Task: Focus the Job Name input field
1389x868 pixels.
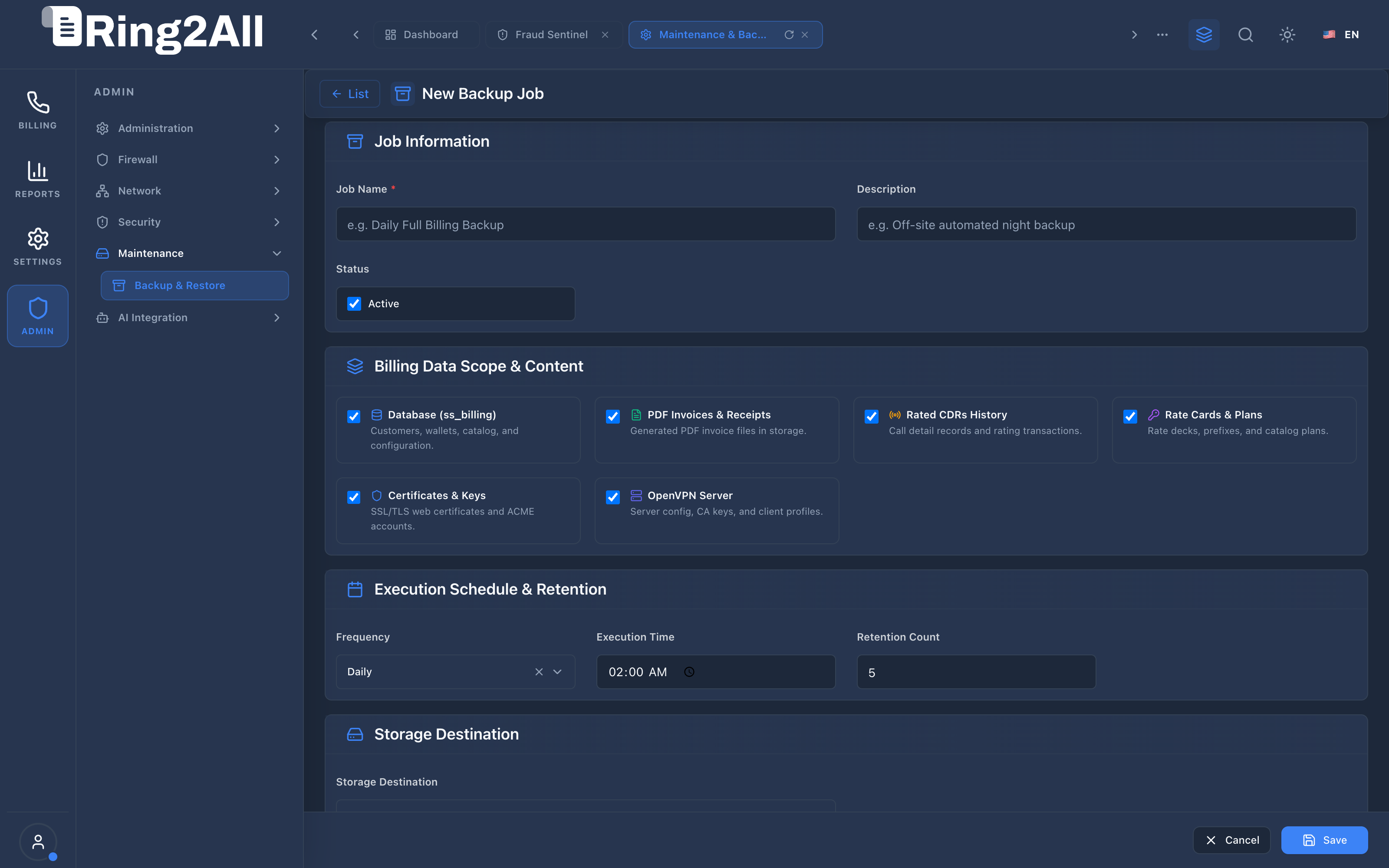Action: [x=586, y=224]
